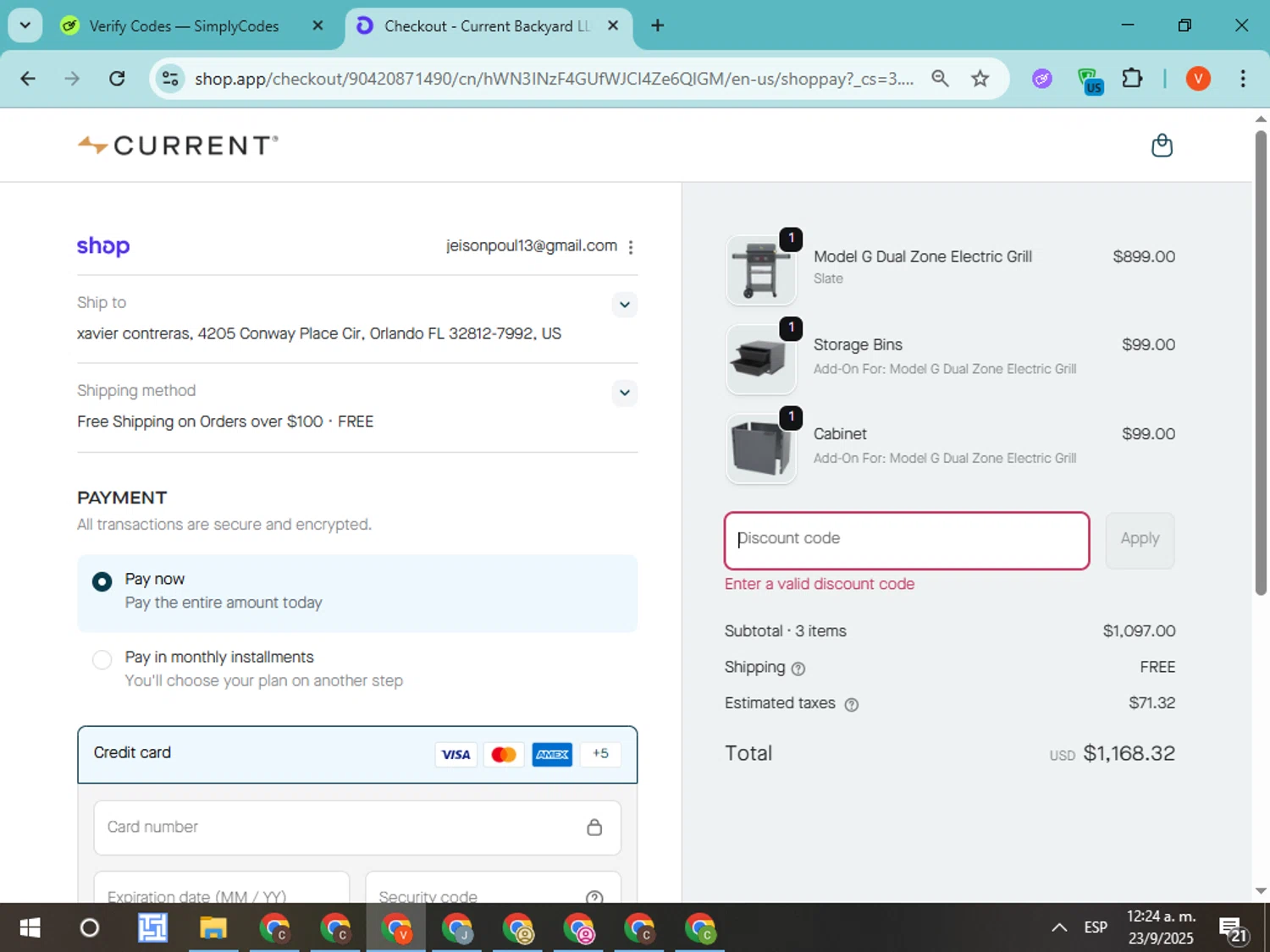Click the 'Model G Dual Zone Electric Grill' title
The width and height of the screenshot is (1270, 952).
[922, 256]
